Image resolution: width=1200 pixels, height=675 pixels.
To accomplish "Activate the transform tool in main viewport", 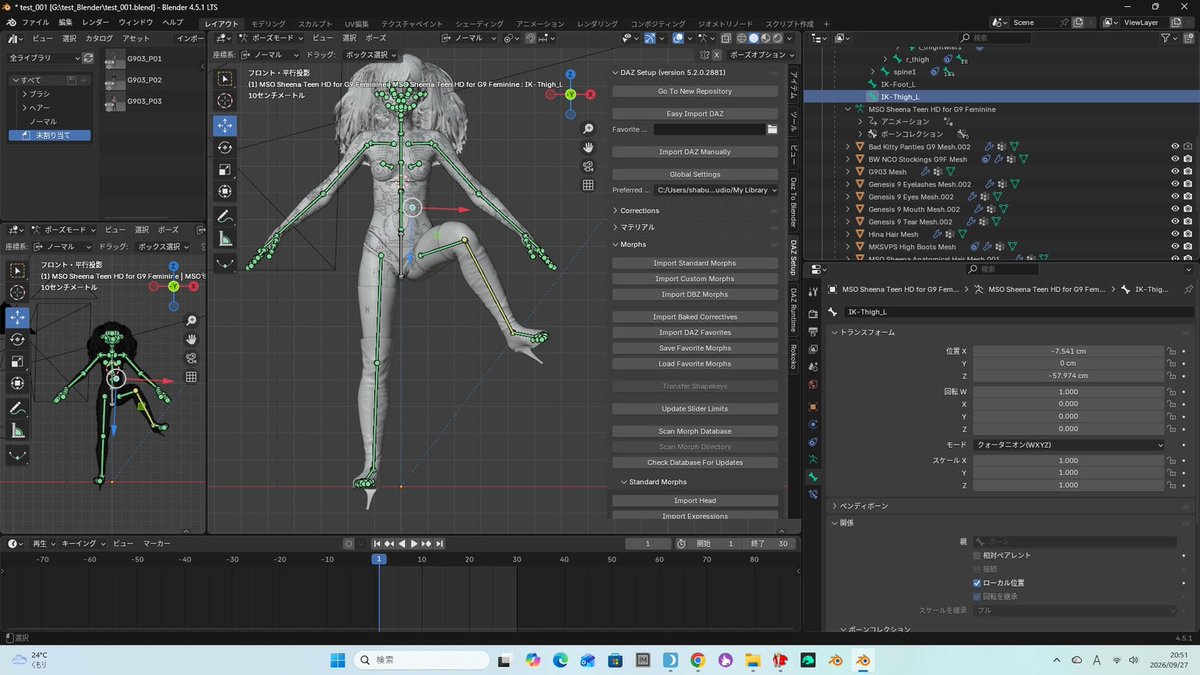I will coord(225,191).
